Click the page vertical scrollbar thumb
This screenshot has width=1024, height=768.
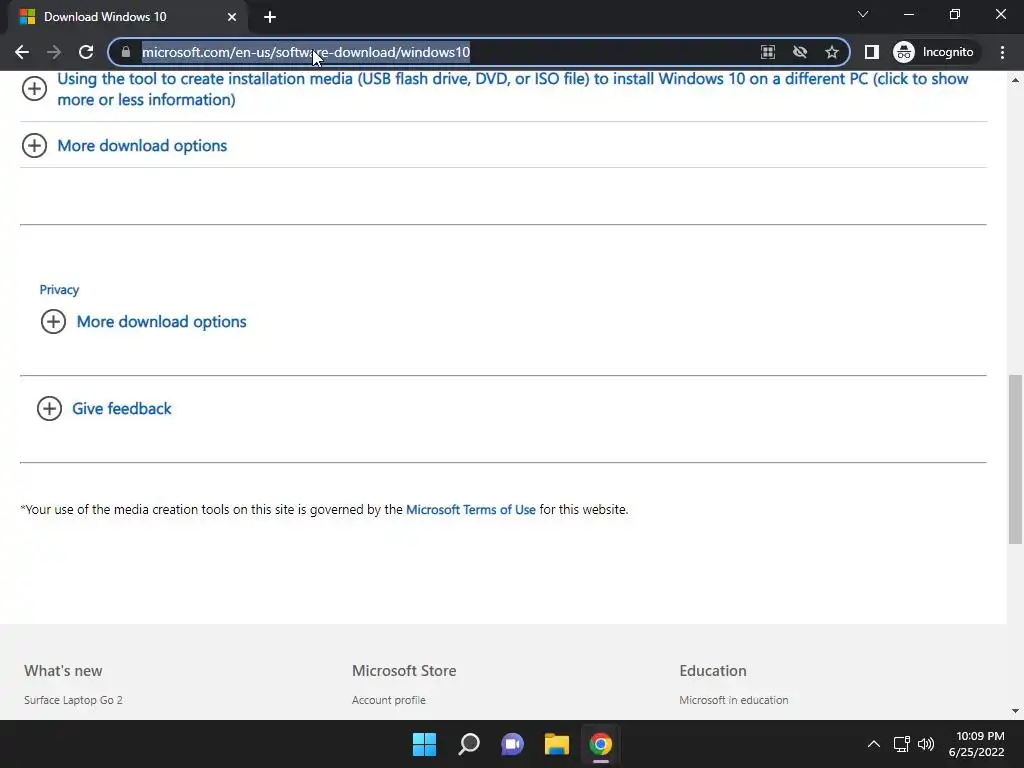click(1015, 459)
